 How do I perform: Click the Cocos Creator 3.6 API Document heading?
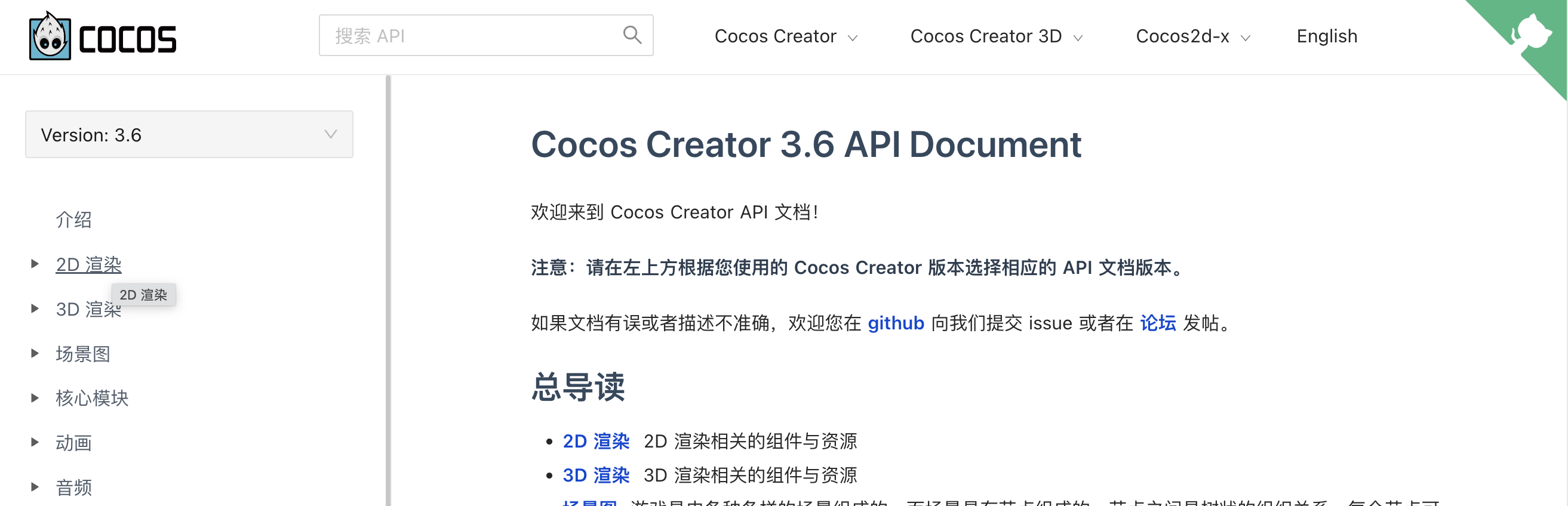point(806,144)
